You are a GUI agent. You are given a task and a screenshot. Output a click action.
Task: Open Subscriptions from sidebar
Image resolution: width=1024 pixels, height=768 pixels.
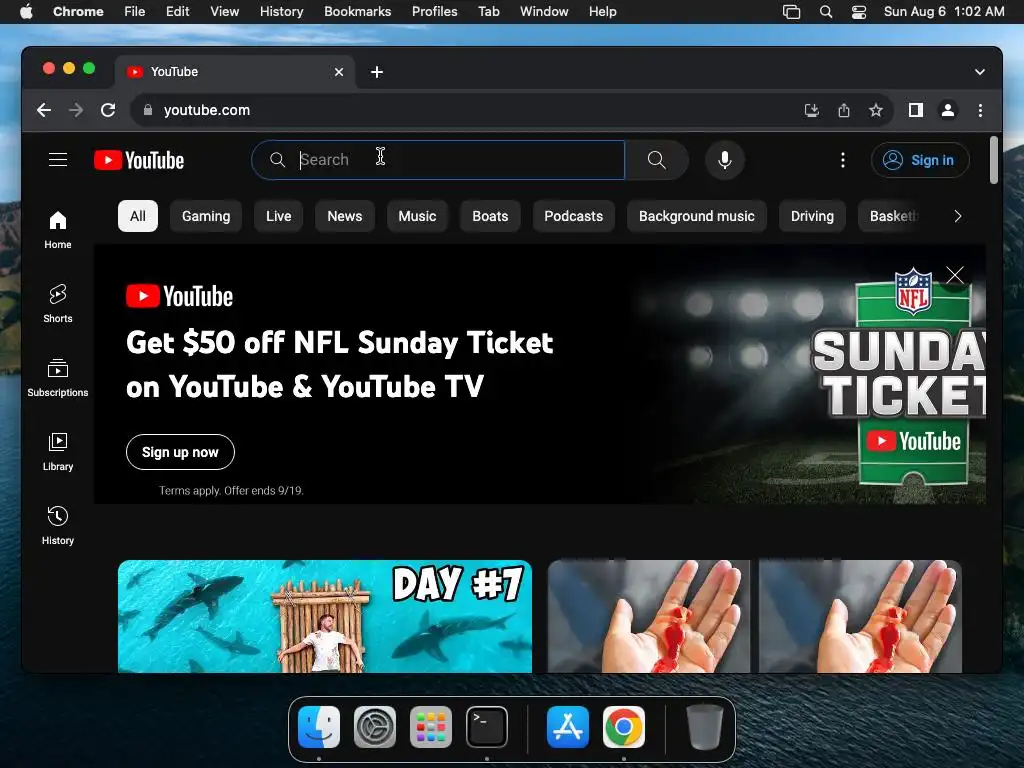[57, 378]
